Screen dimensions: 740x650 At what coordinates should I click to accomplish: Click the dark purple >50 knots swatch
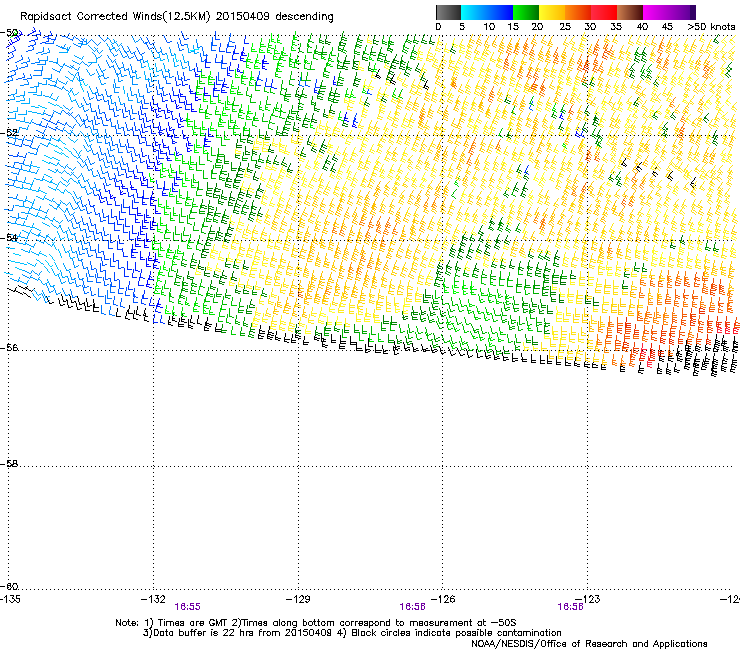pos(693,12)
